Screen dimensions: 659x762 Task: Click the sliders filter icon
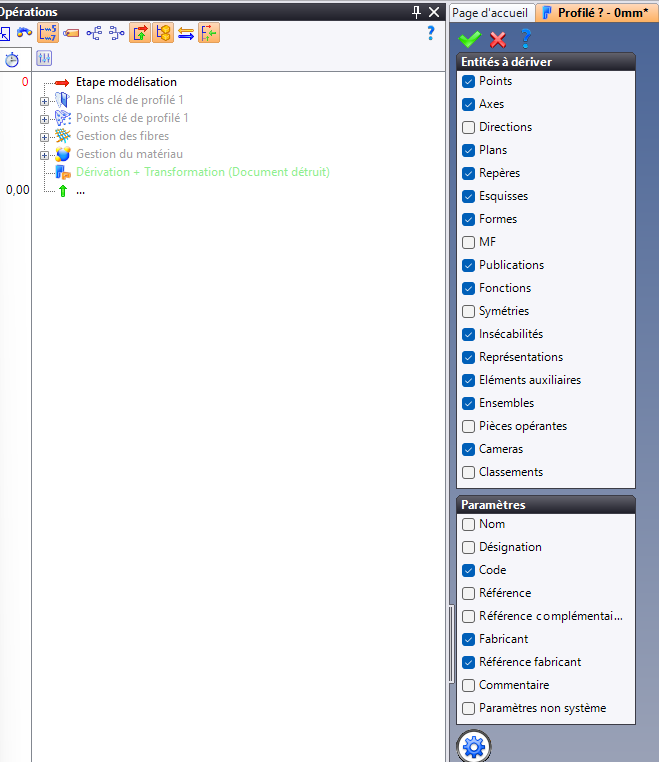coord(44,59)
